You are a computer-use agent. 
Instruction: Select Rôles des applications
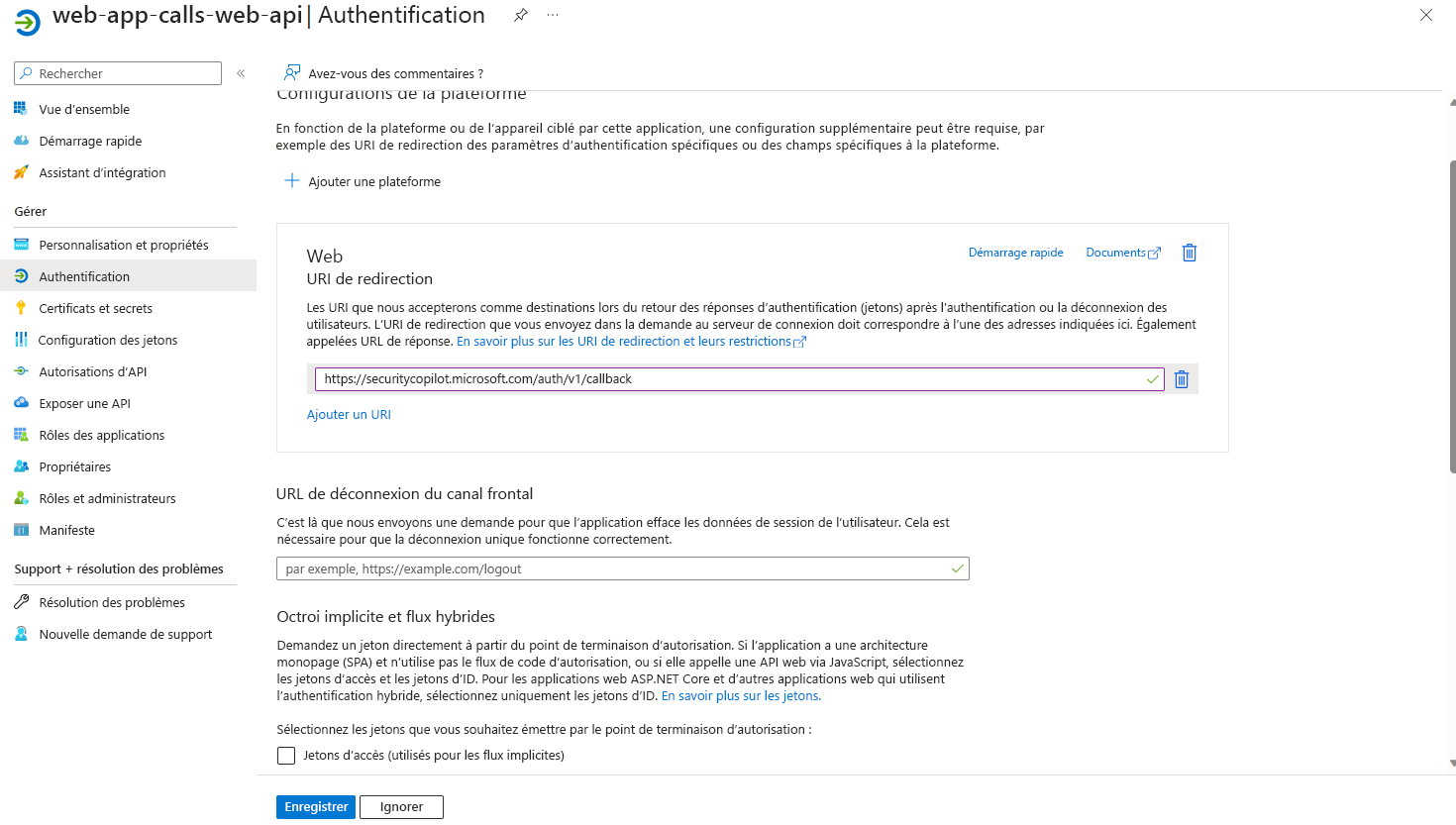(103, 435)
